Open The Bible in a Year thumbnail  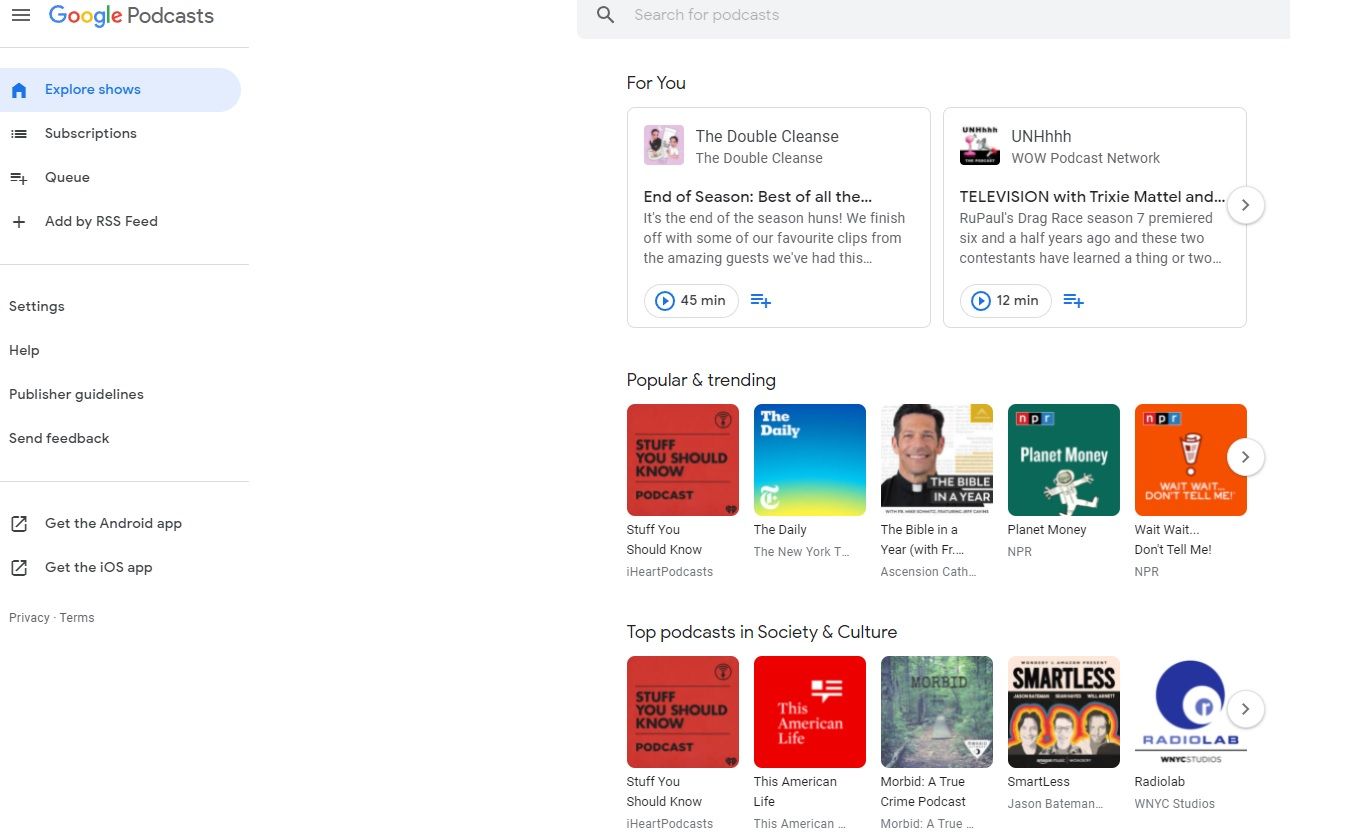[x=937, y=460]
